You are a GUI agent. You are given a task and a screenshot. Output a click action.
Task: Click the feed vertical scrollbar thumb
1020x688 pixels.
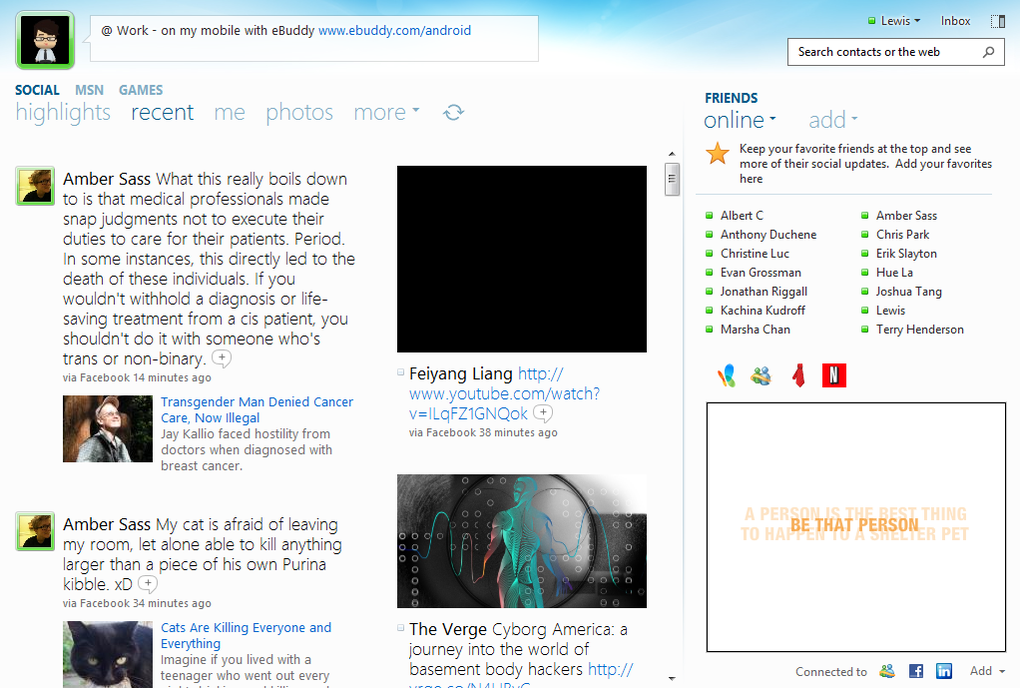coord(672,179)
